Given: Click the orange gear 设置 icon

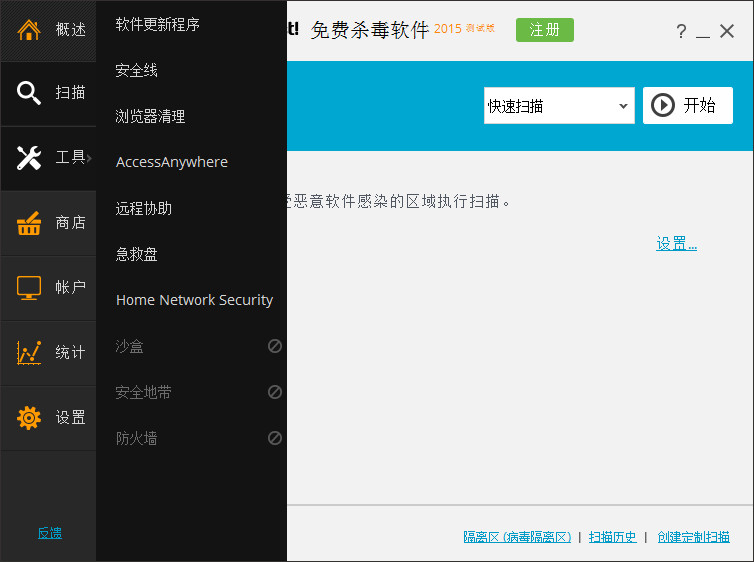Looking at the screenshot, I should click(x=29, y=418).
